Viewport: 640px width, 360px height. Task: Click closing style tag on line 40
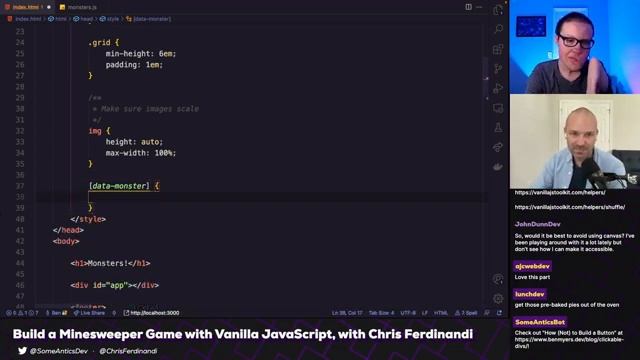tap(88, 219)
